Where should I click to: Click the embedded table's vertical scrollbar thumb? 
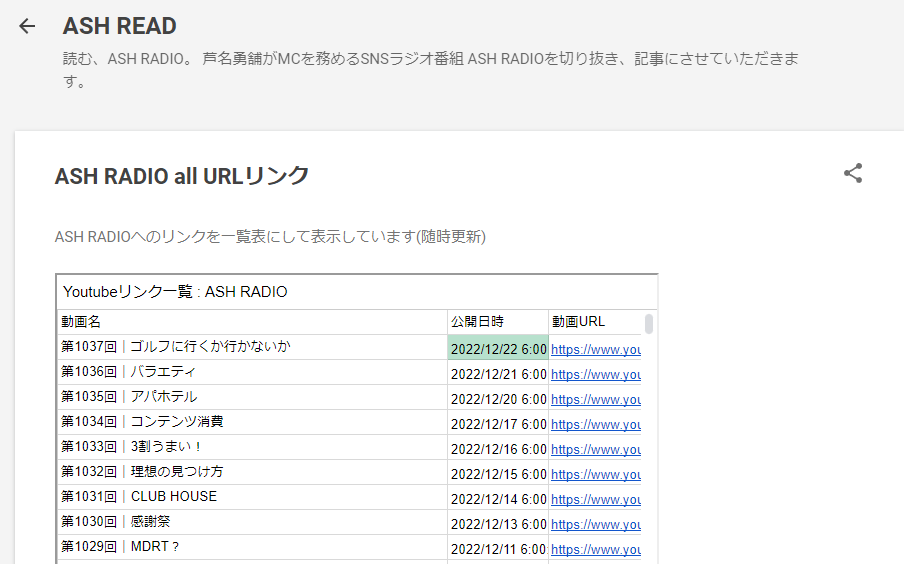(x=649, y=324)
